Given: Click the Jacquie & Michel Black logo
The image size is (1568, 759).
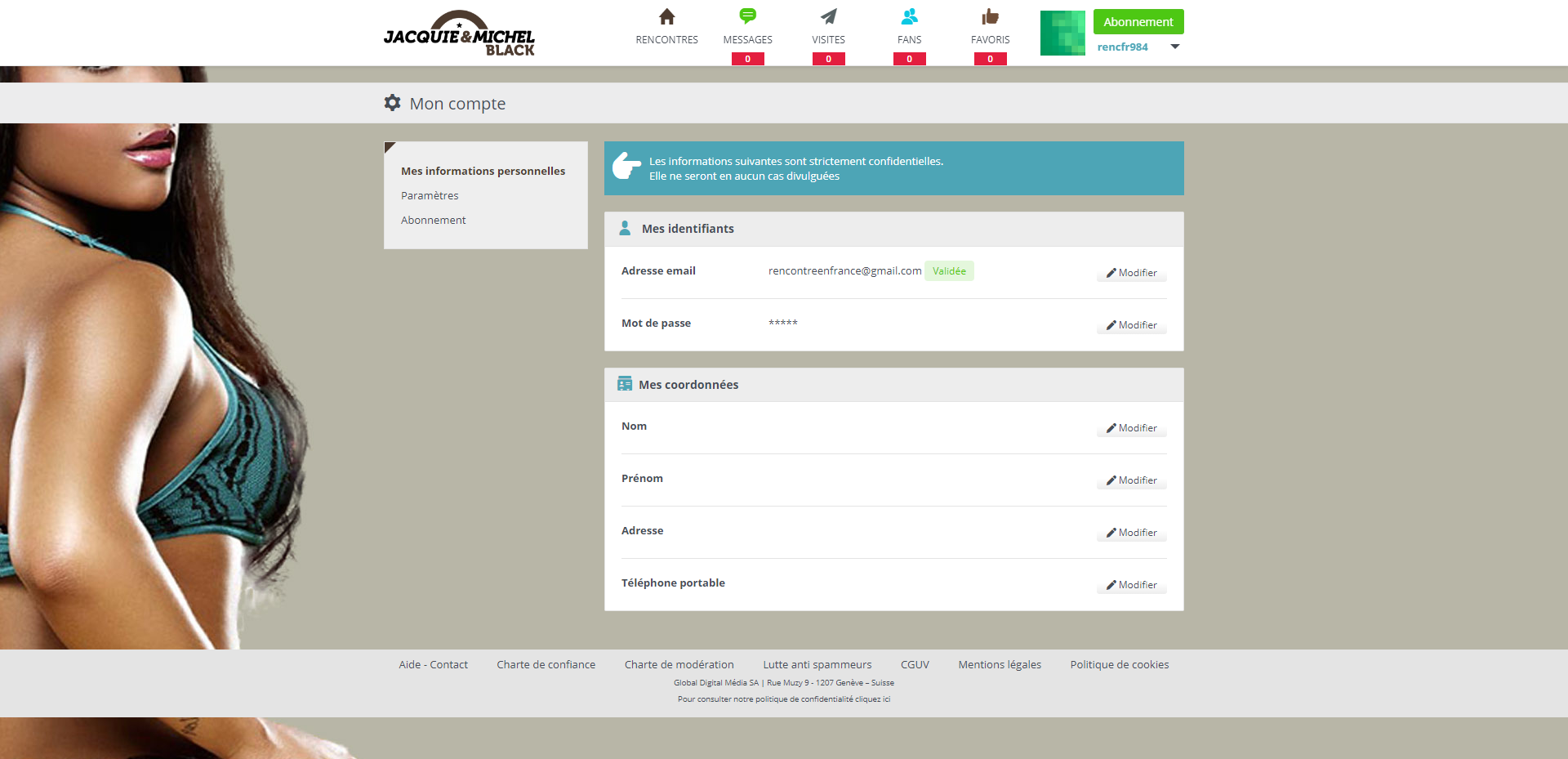Looking at the screenshot, I should tap(459, 34).
